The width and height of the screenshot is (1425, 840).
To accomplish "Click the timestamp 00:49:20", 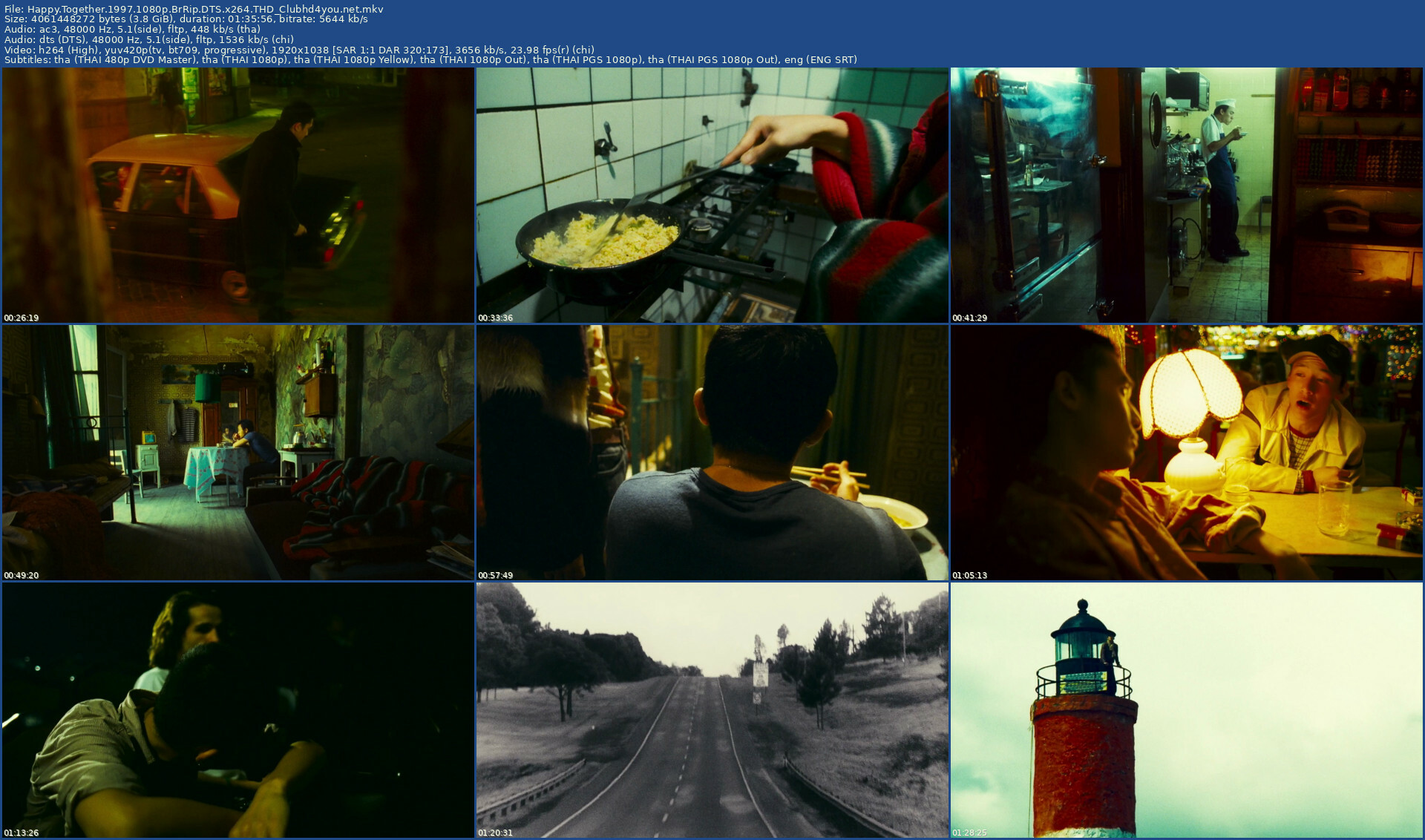I will tap(22, 575).
